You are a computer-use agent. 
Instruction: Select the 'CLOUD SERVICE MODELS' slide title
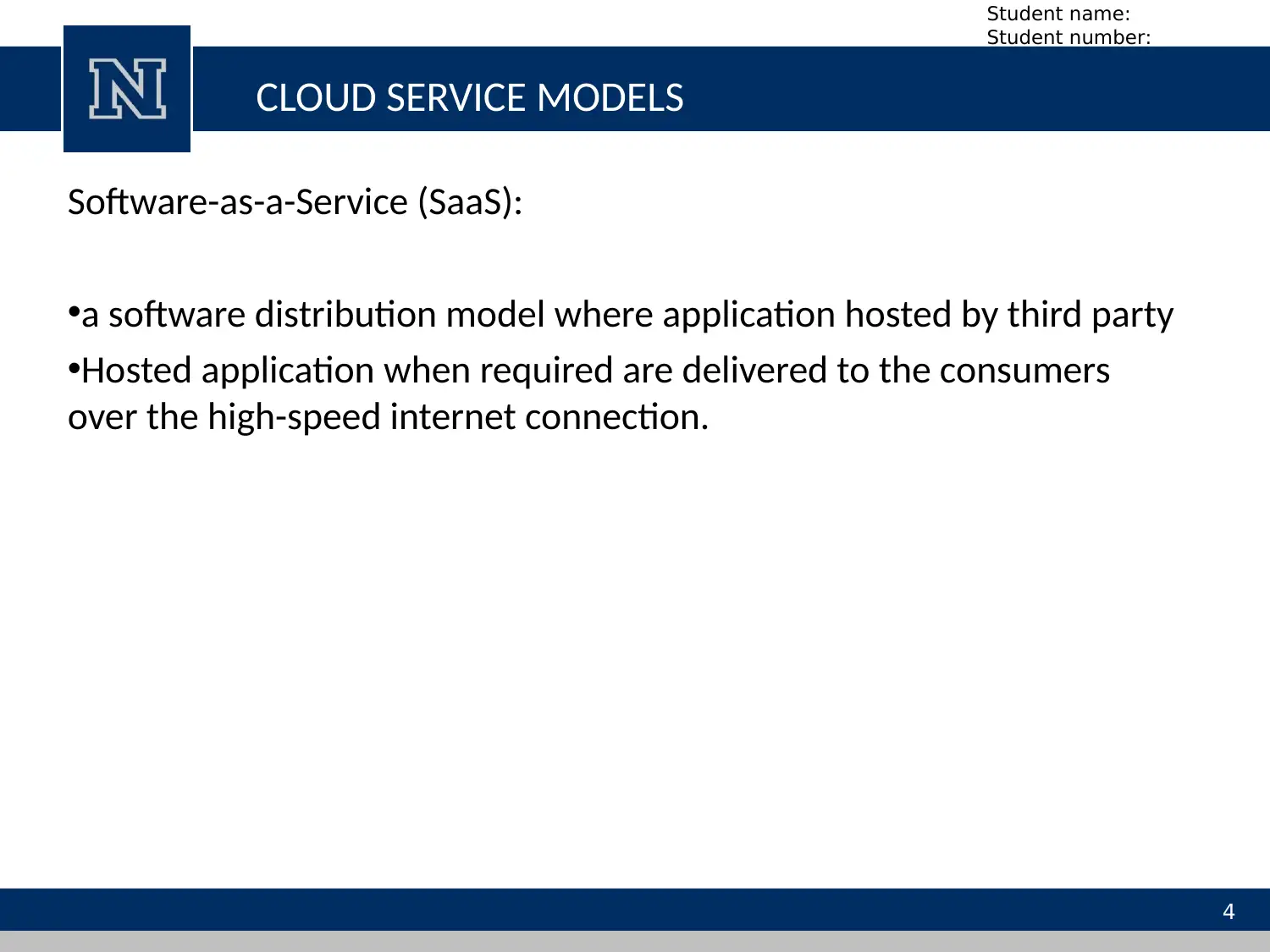coord(470,98)
